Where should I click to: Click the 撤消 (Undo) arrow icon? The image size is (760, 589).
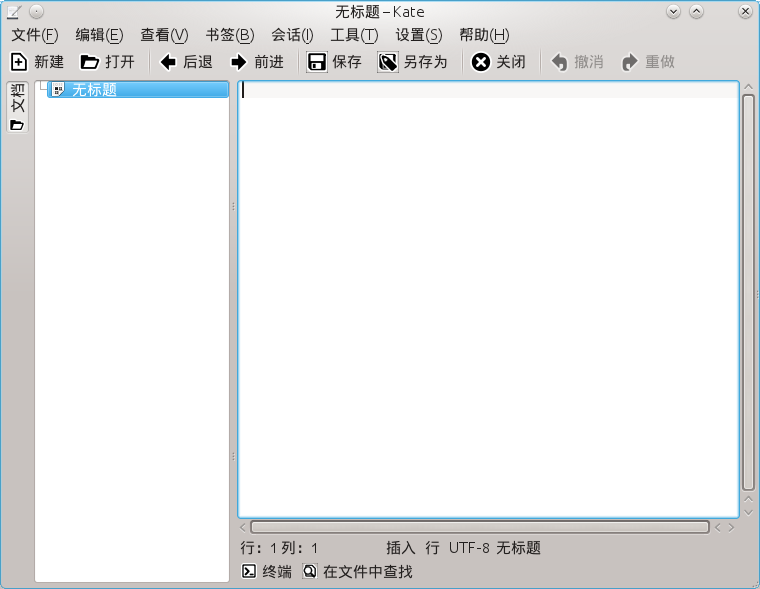coord(559,62)
